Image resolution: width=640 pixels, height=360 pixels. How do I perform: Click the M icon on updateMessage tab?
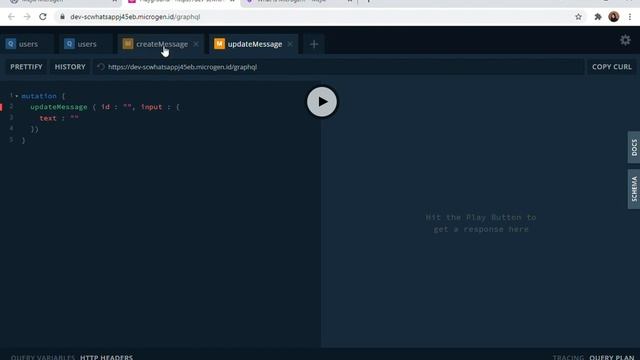tap(219, 44)
